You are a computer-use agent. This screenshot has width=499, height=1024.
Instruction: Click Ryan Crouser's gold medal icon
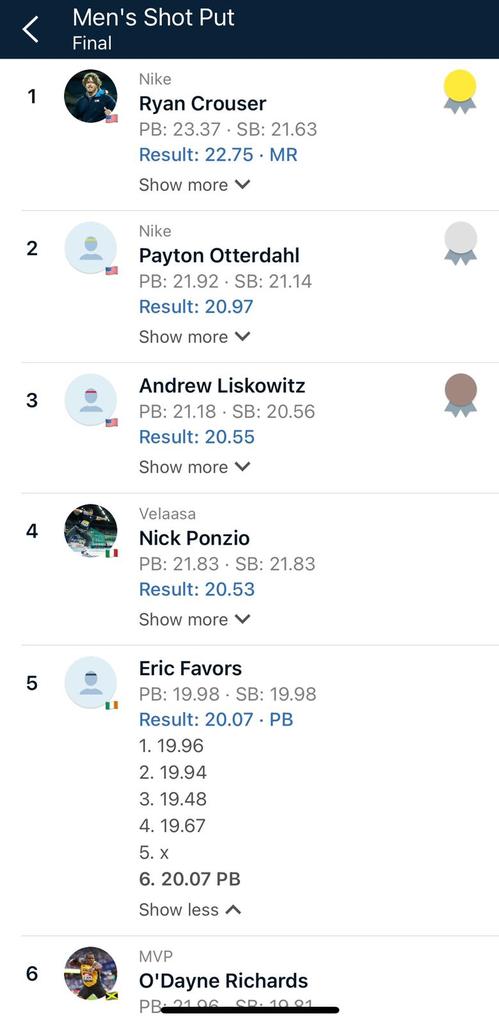click(460, 92)
